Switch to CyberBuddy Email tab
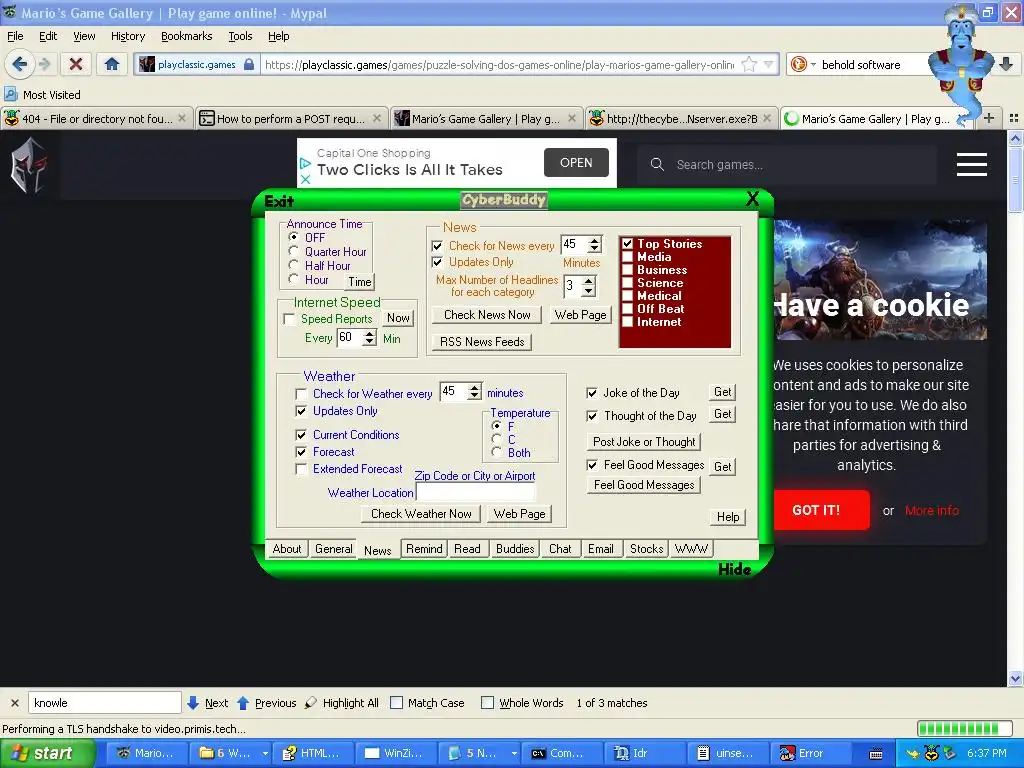 pyautogui.click(x=600, y=549)
